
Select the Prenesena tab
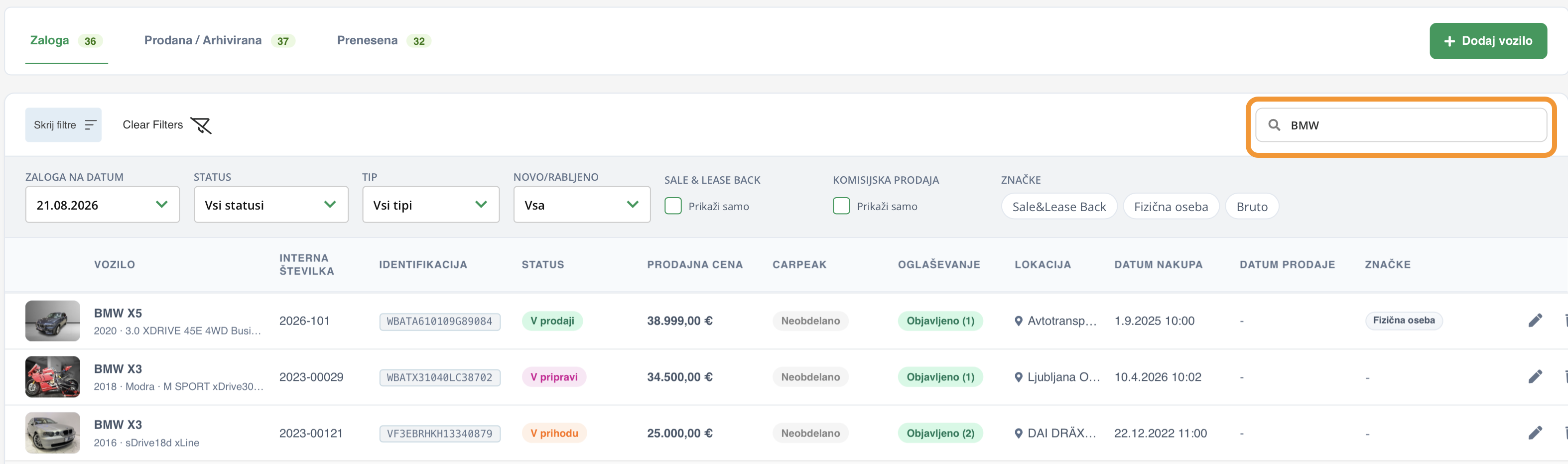pos(384,41)
